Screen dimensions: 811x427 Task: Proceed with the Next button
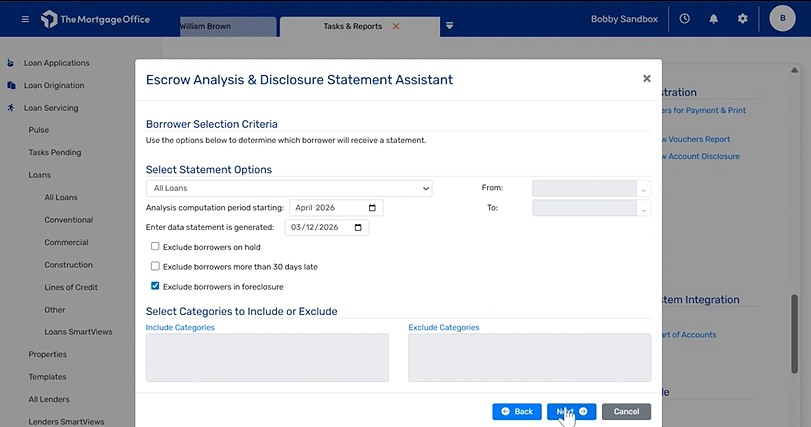(572, 411)
